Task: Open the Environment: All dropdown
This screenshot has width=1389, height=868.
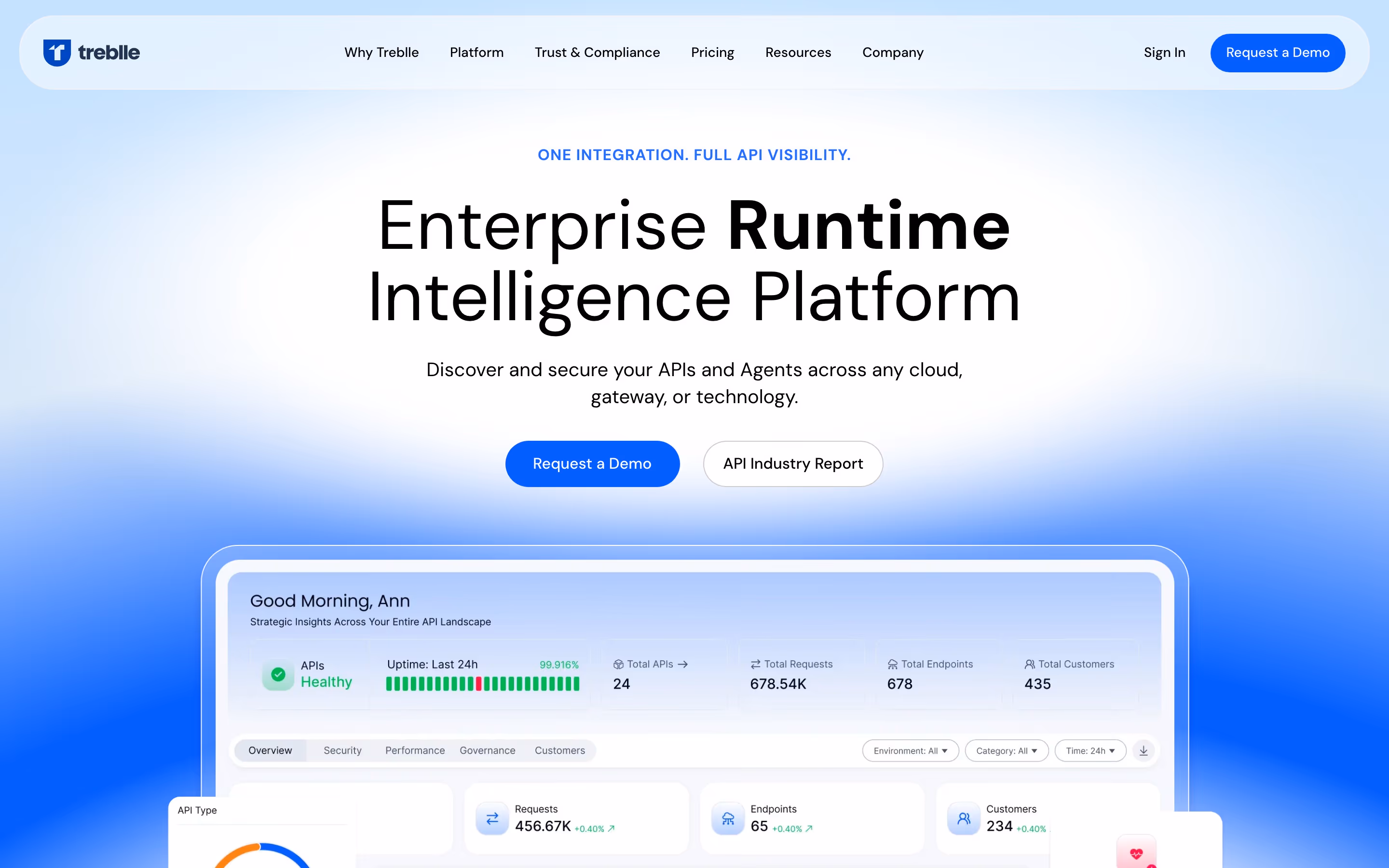Action: (910, 750)
